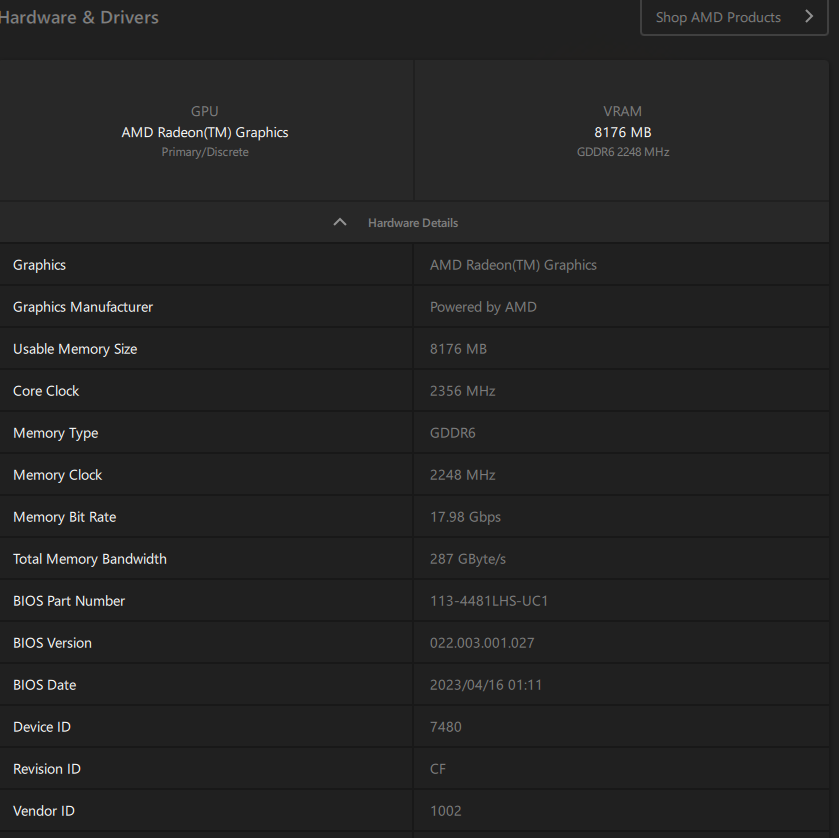Click the Revision ID label
Viewport: 839px width, 838px height.
pos(47,769)
